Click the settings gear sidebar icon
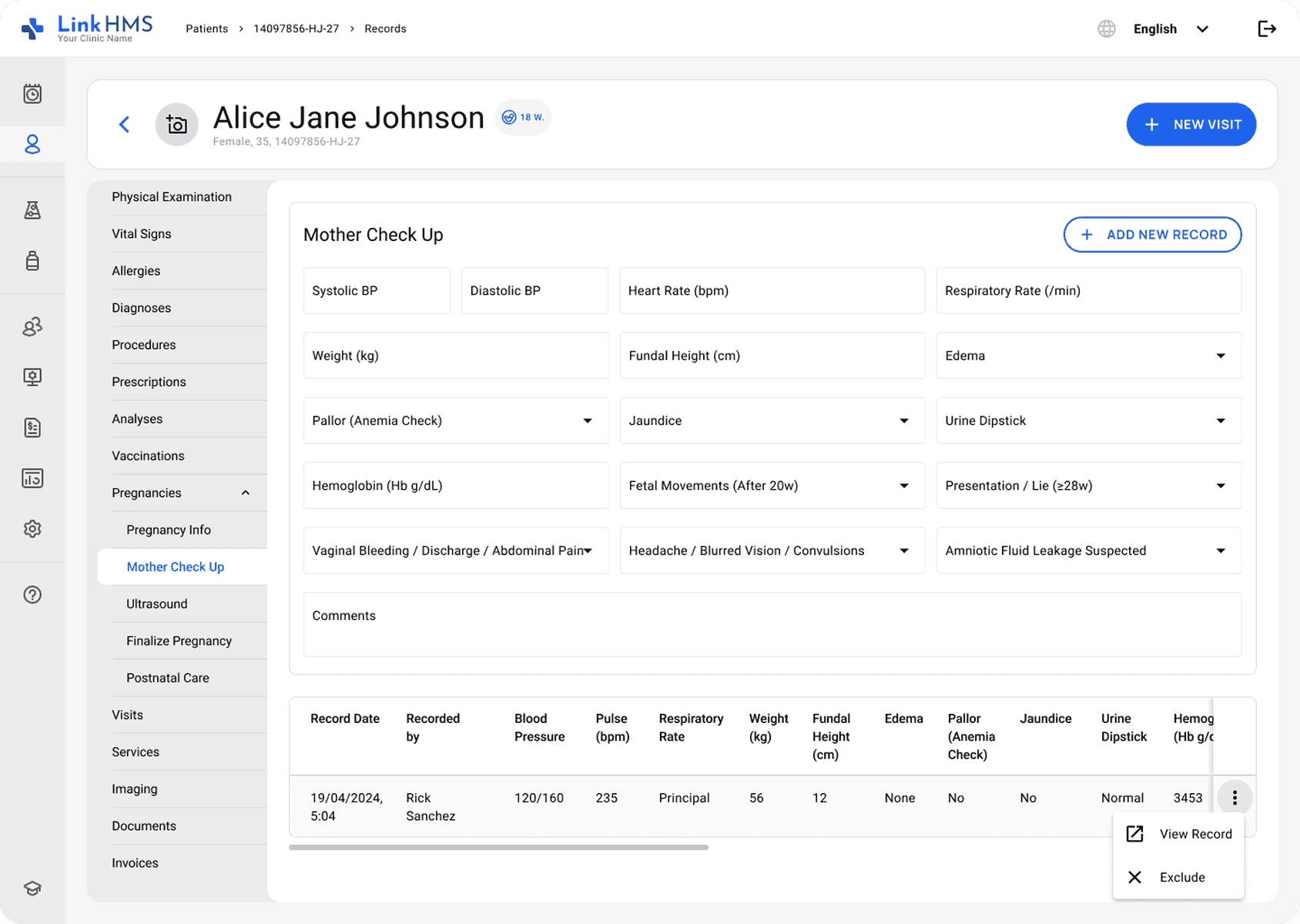The image size is (1300, 924). [x=32, y=529]
